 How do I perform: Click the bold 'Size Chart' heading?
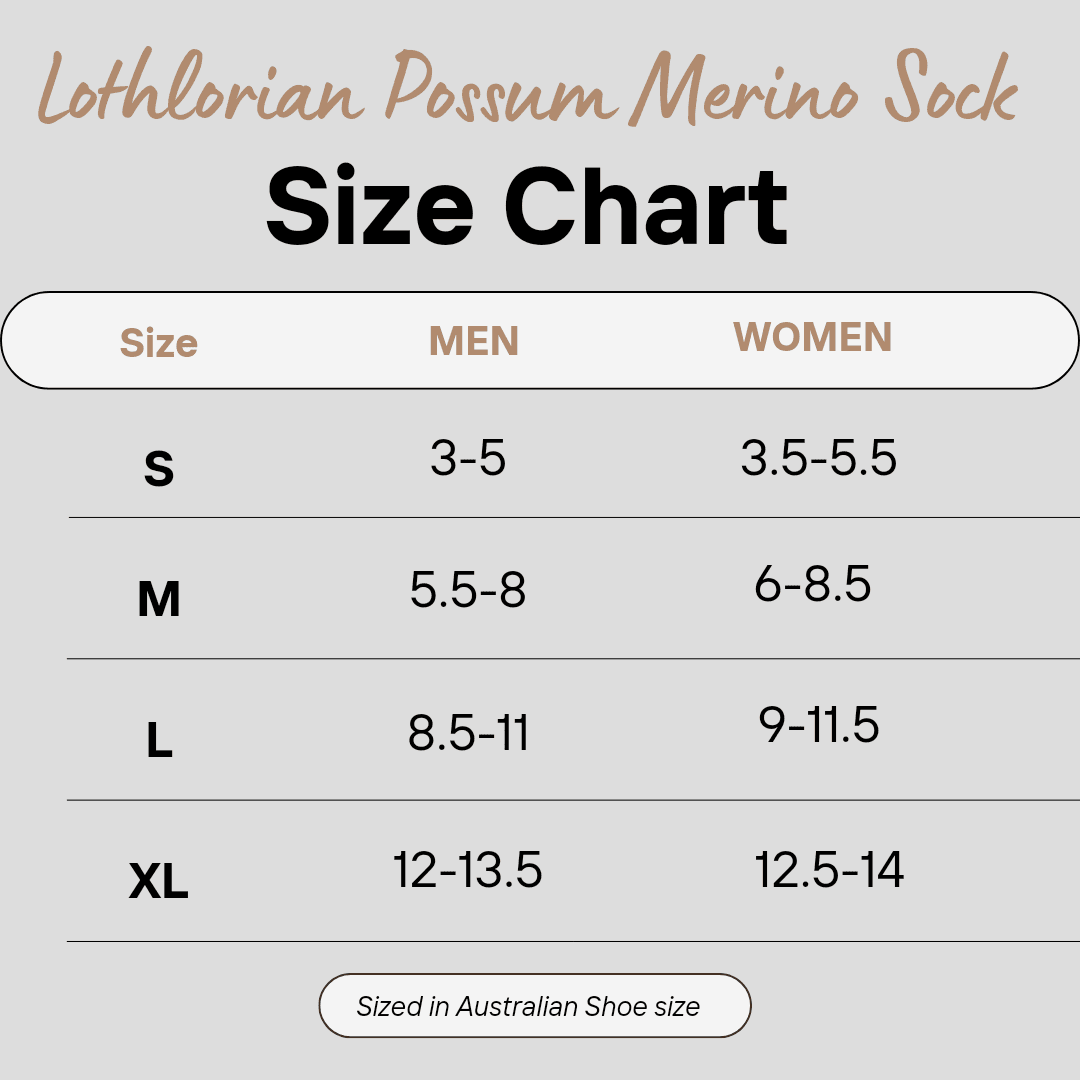coord(527,208)
